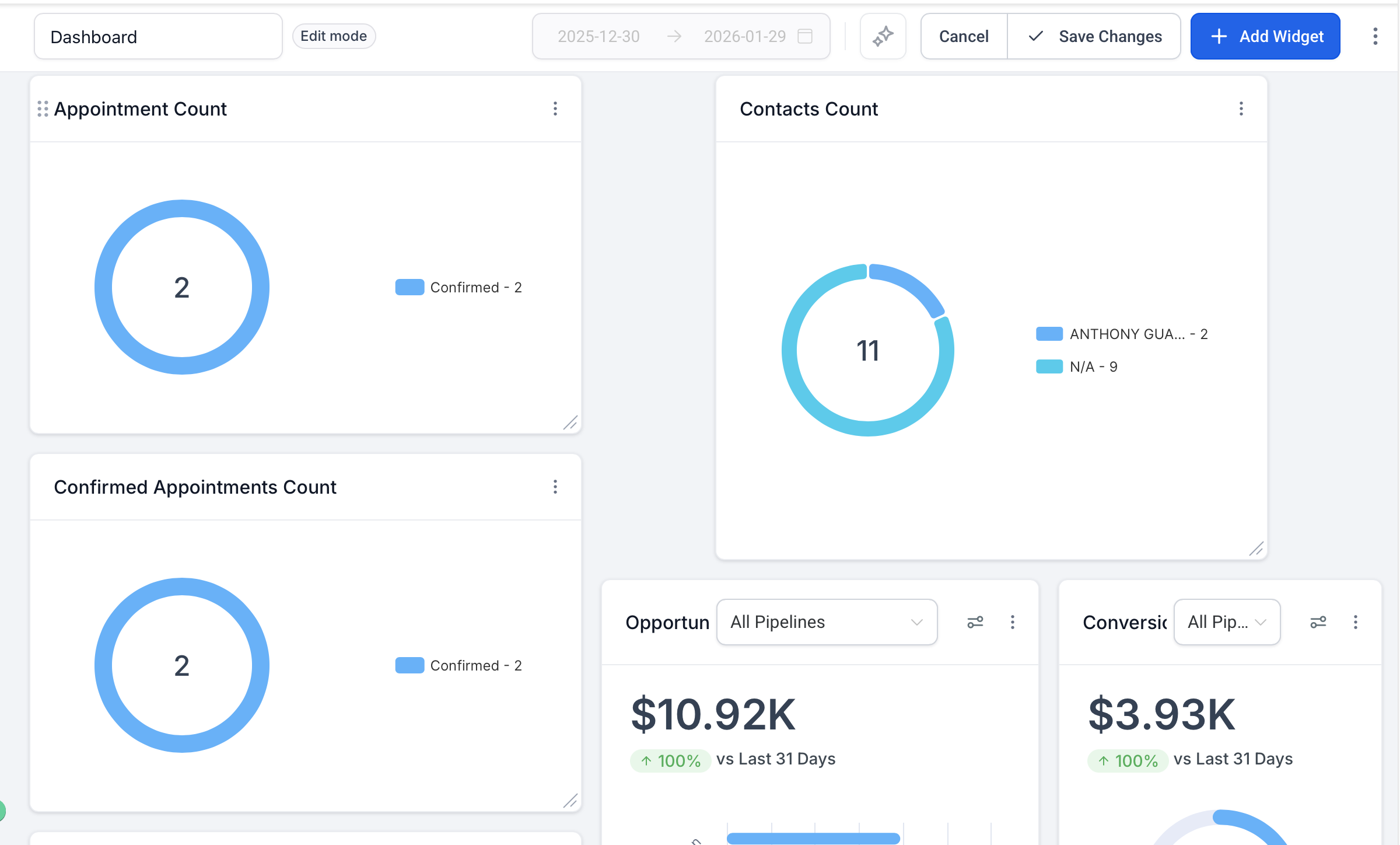Open the Confirmed Appointments Count options menu

pos(555,487)
